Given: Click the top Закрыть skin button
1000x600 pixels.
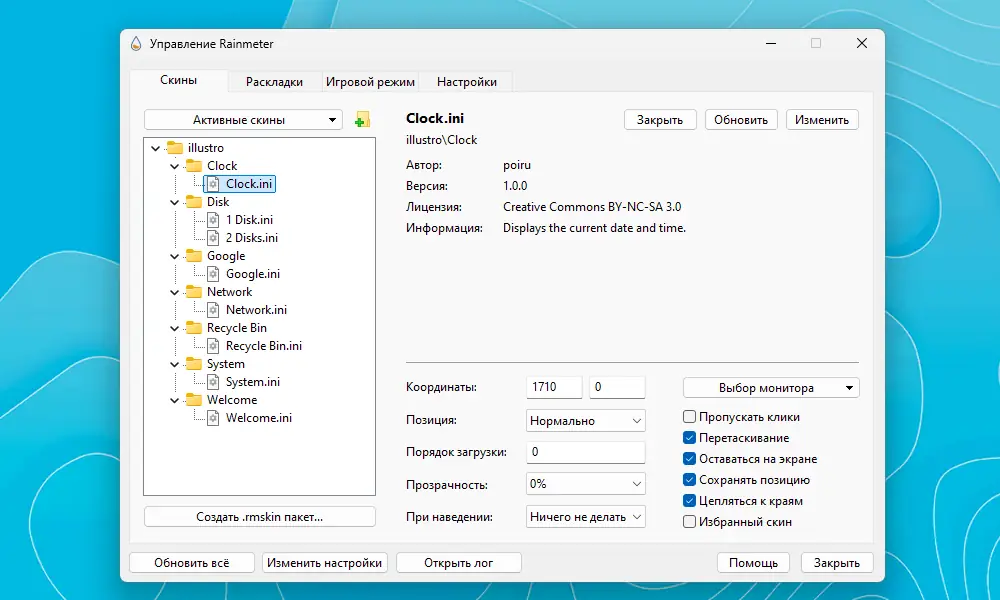Looking at the screenshot, I should [x=660, y=120].
